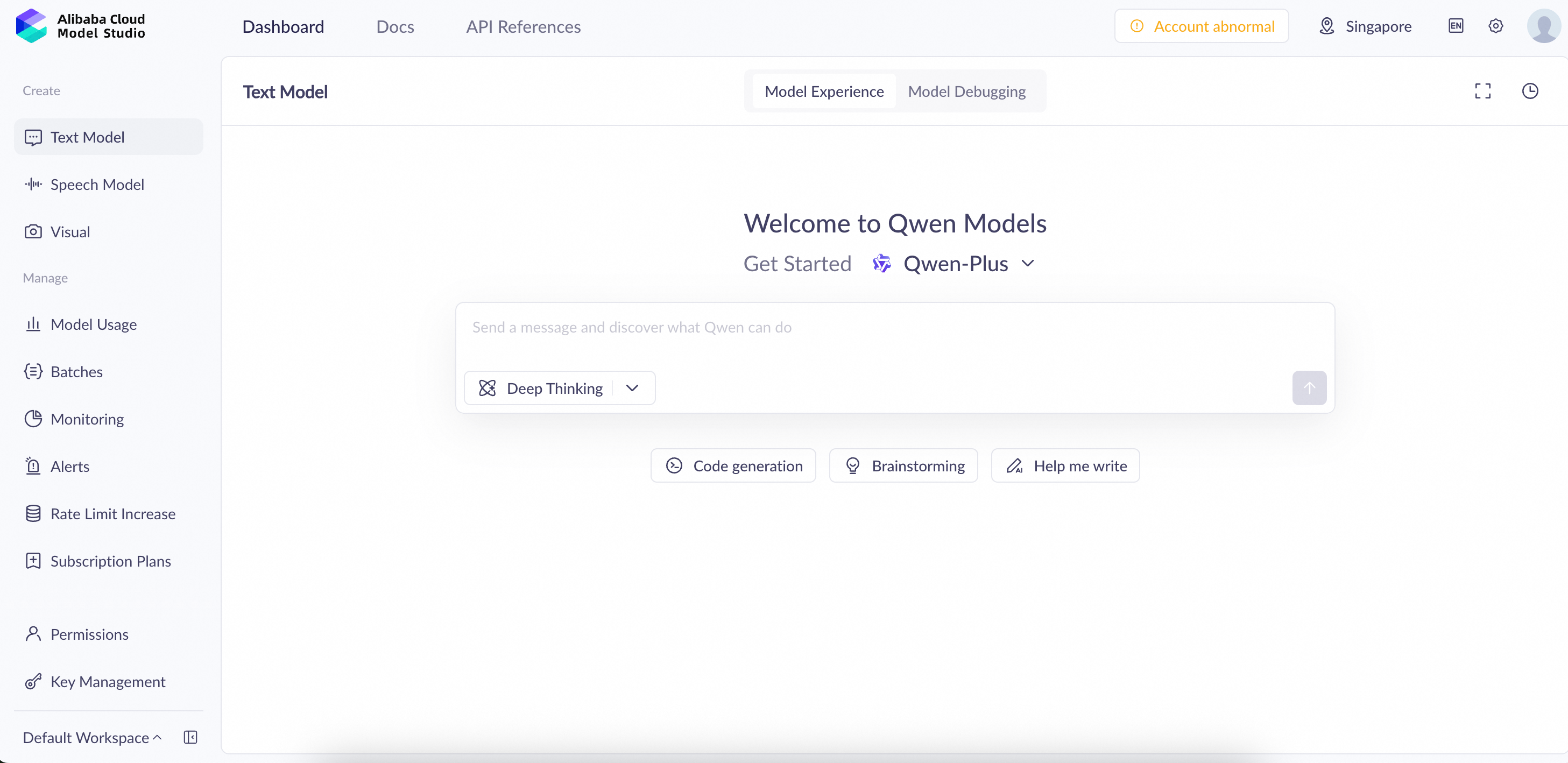Click the Permissions person icon
Screen dimensions: 1568x763
coord(33,634)
